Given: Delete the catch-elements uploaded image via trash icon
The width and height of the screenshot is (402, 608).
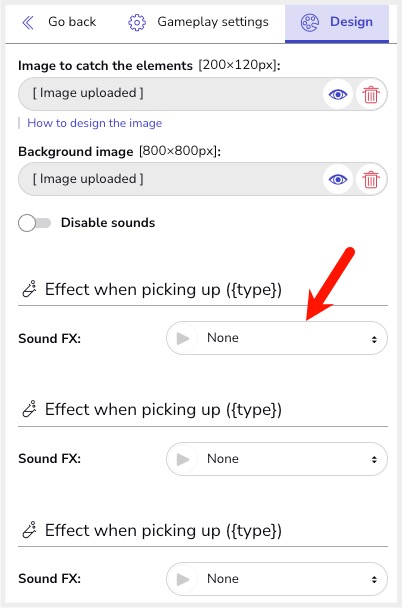Looking at the screenshot, I should pyautogui.click(x=371, y=94).
